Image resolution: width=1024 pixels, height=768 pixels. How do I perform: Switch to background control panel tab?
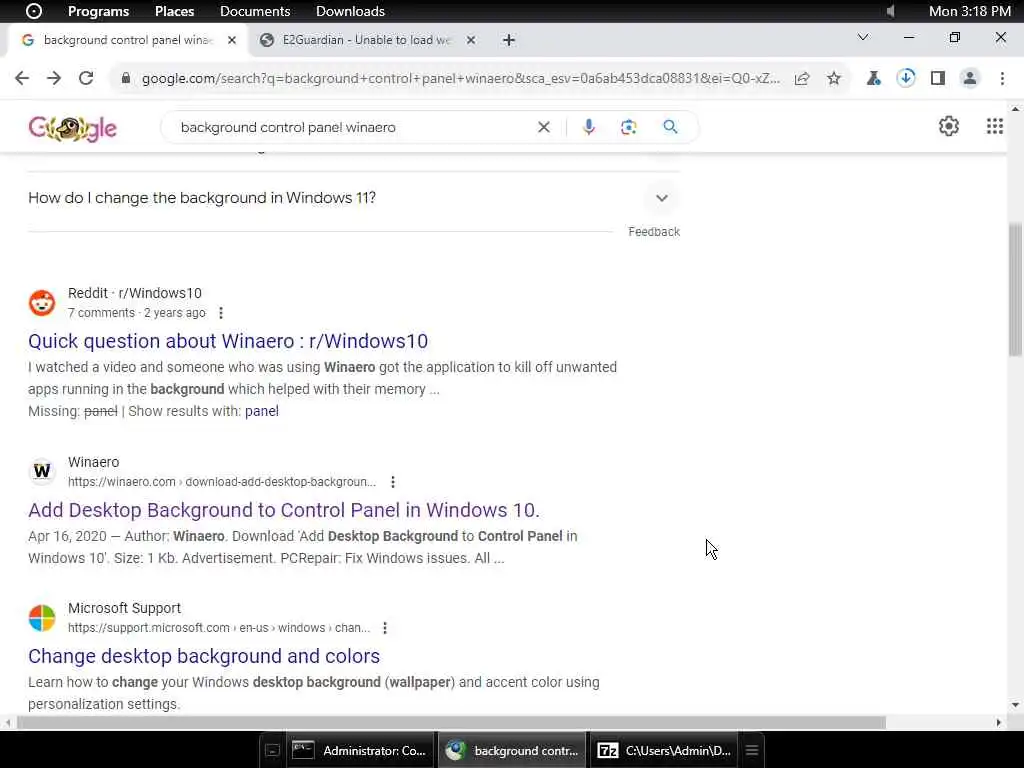click(128, 40)
